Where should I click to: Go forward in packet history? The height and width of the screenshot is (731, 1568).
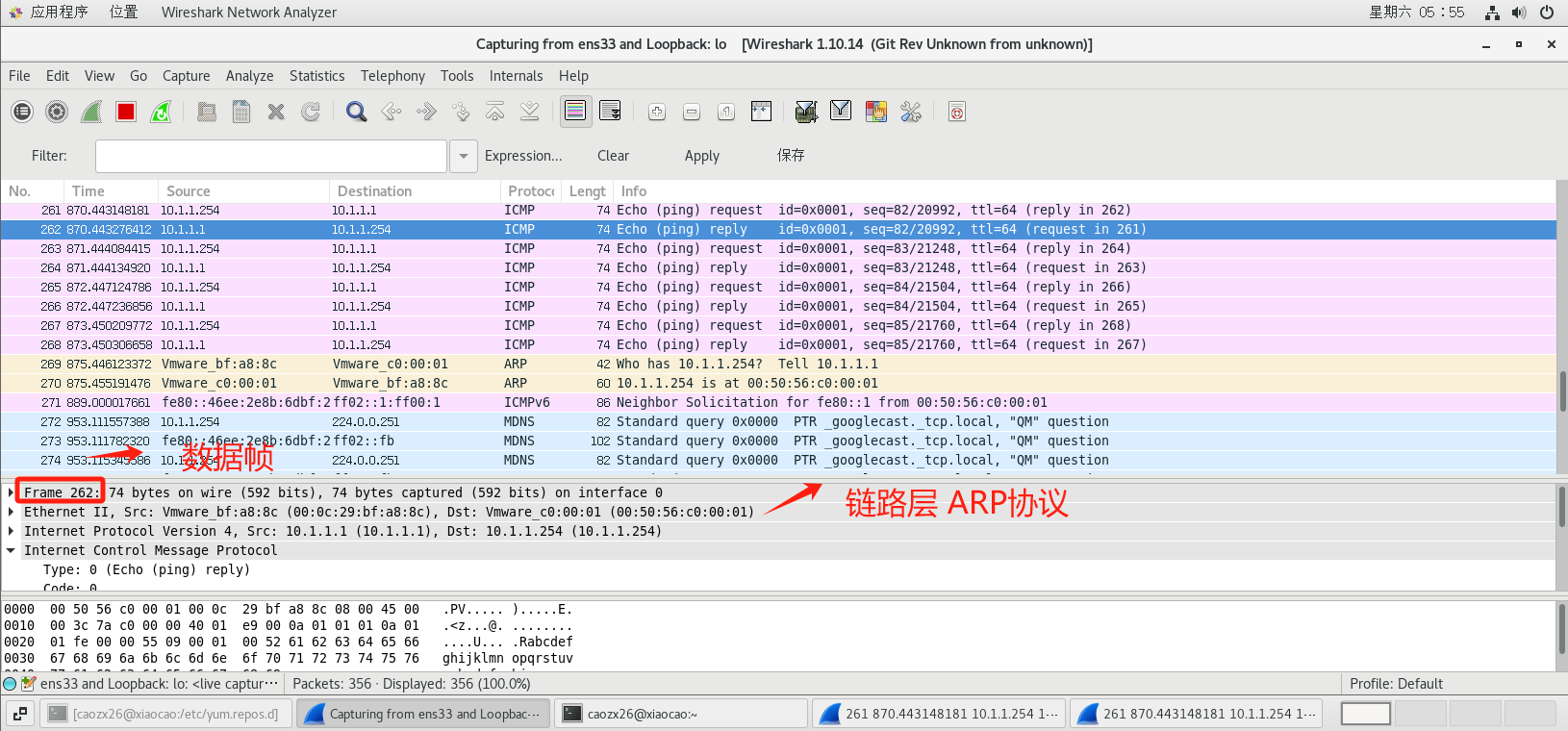[x=426, y=112]
